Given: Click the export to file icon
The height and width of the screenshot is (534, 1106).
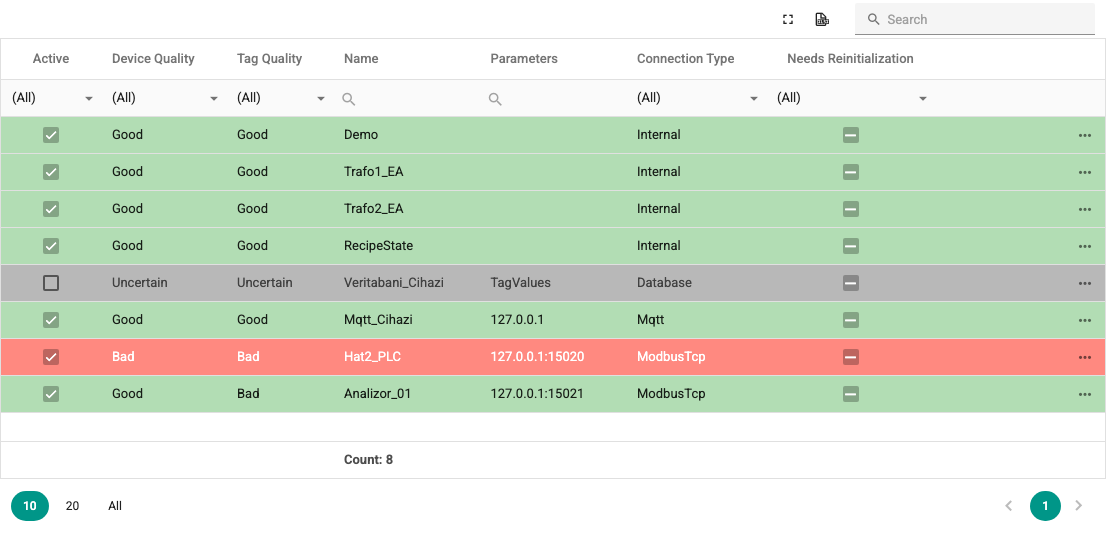Looking at the screenshot, I should tap(822, 20).
